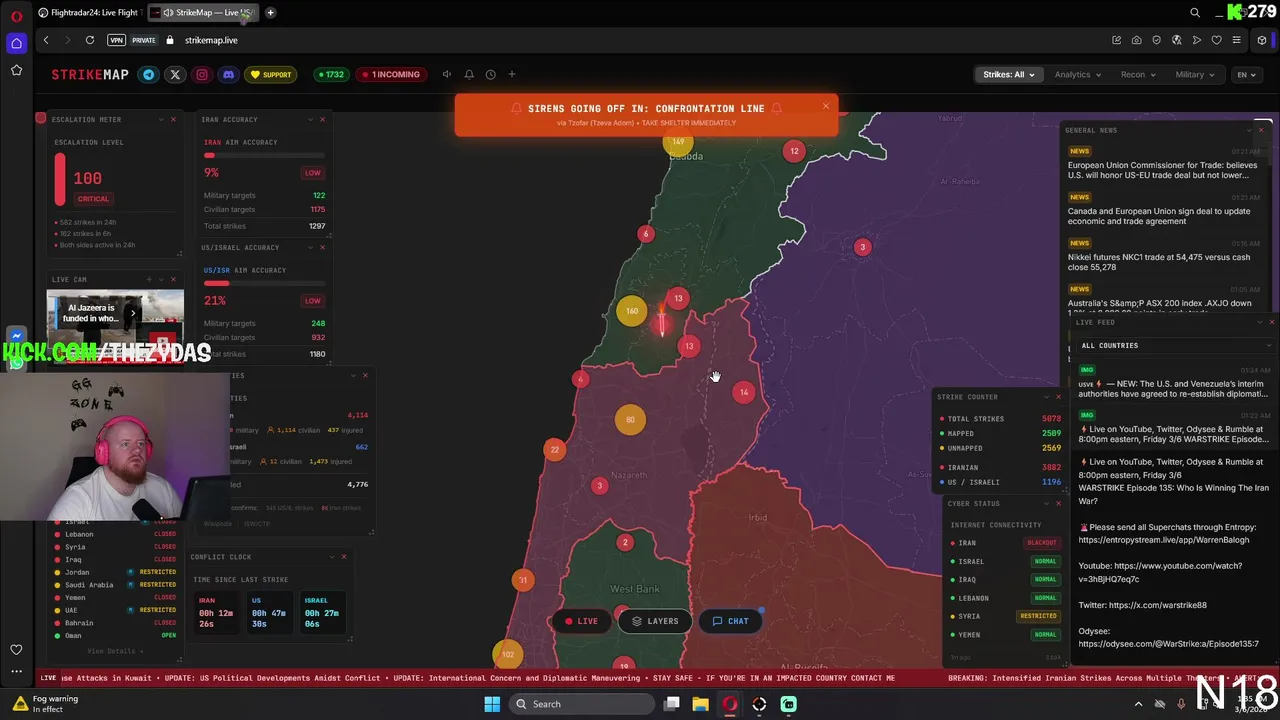The width and height of the screenshot is (1280, 720).
Task: Open the X (Twitter) social icon
Action: [x=175, y=74]
